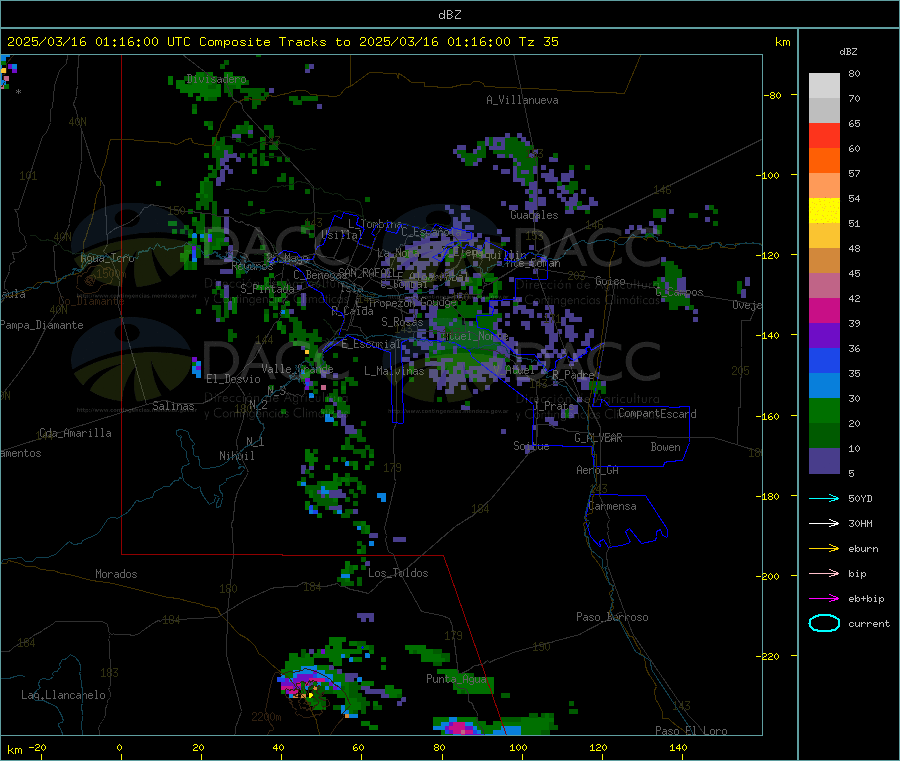Pick the magenta 39-42 dBZ color band
Viewport: 900px width, 761px height.
pos(824,310)
